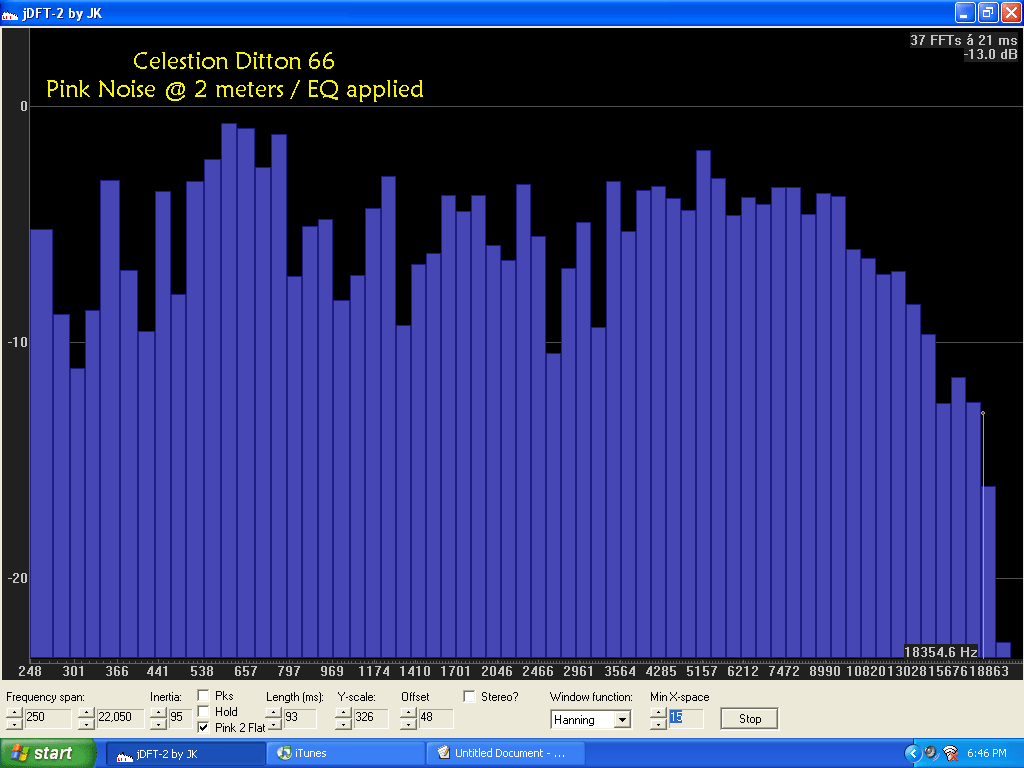Click the 18354.6 Hz cursor readout

pos(940,652)
